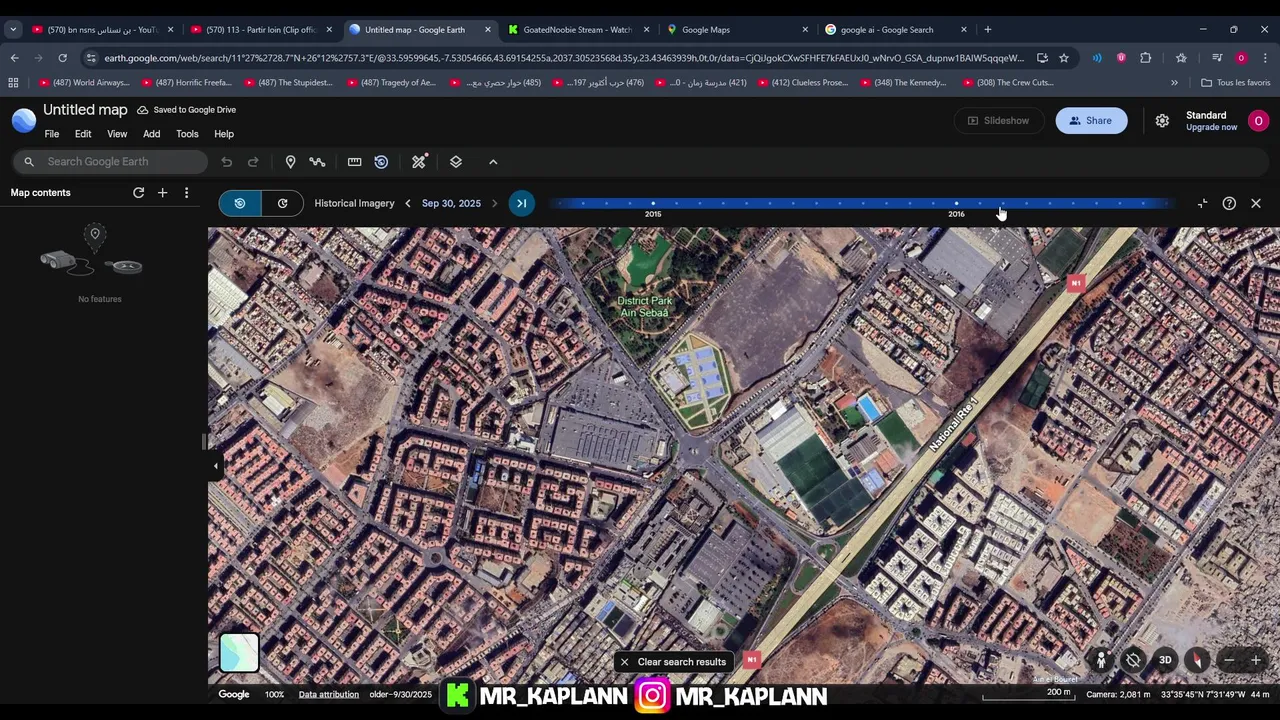
Task: Open the View menu
Action: (117, 134)
